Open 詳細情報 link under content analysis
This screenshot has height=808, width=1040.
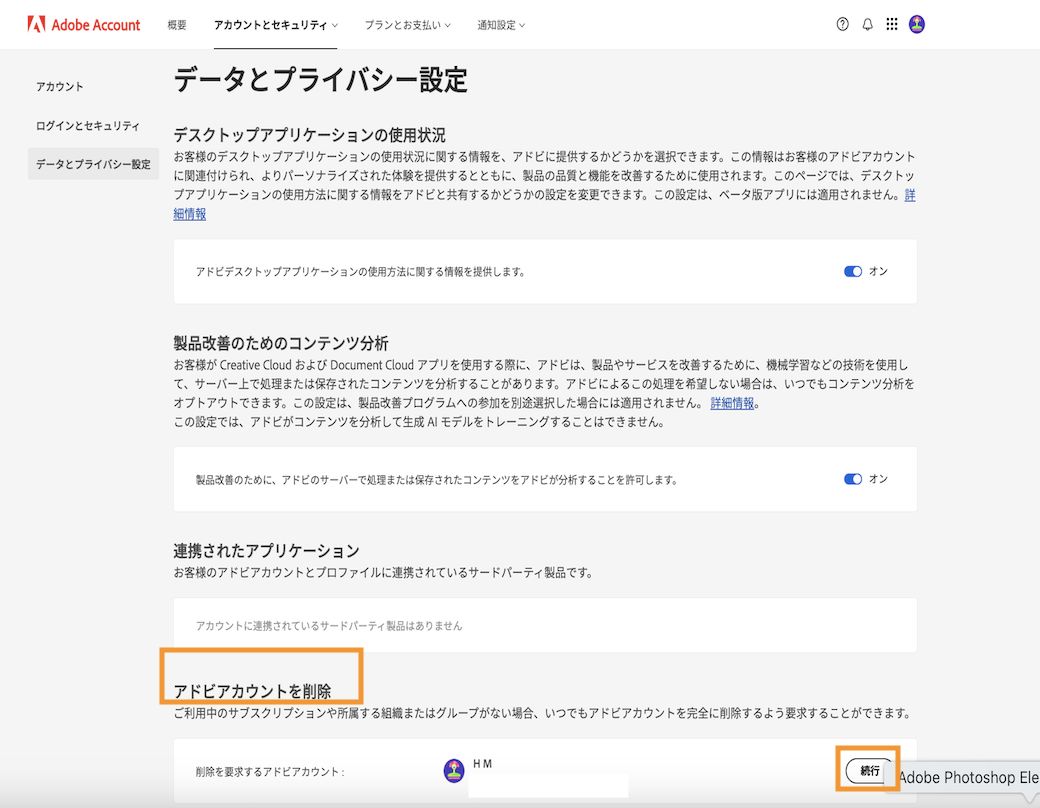733,403
